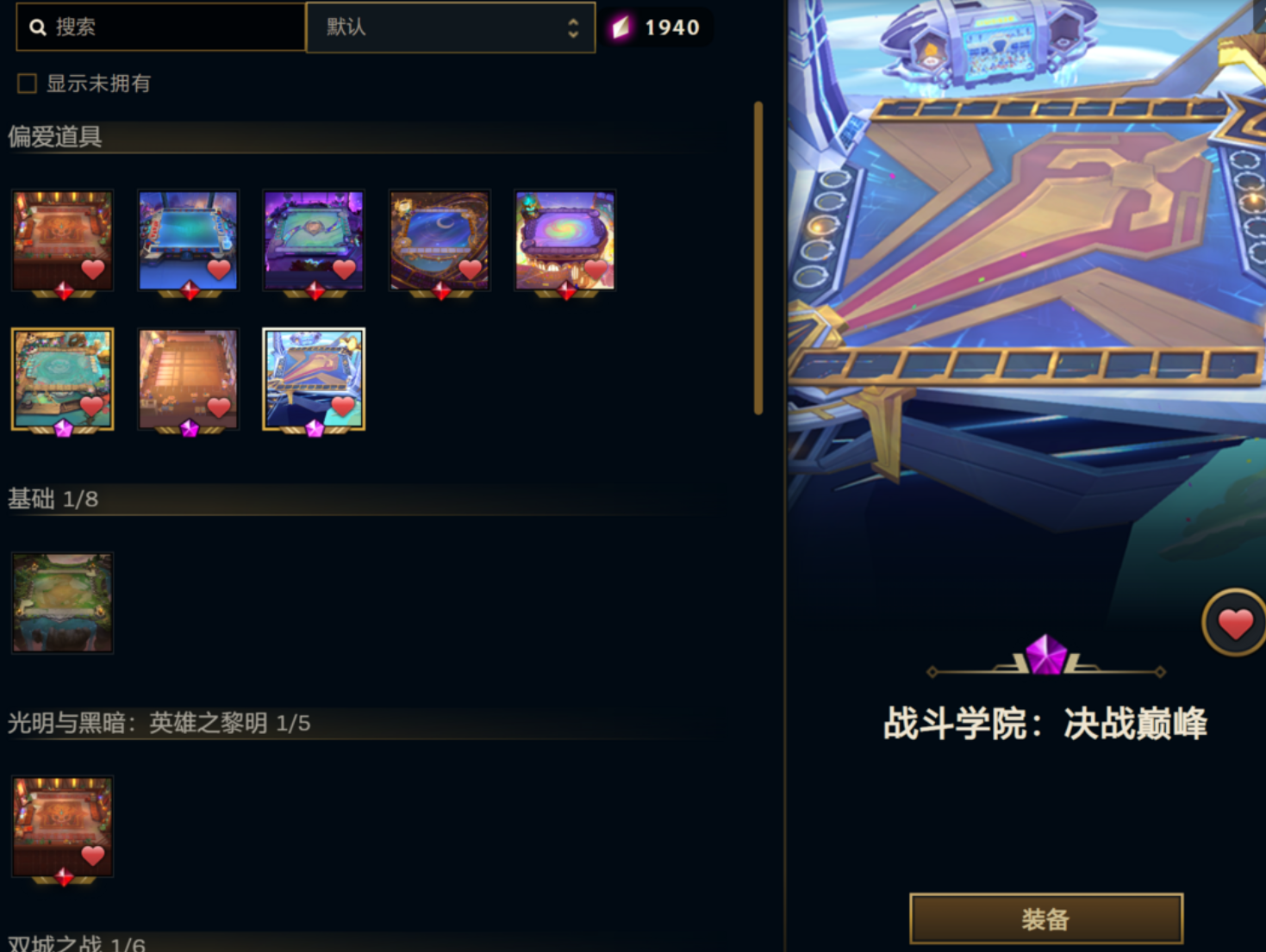Select the crescent moon arena thumbnail
The height and width of the screenshot is (952, 1266).
(x=440, y=240)
